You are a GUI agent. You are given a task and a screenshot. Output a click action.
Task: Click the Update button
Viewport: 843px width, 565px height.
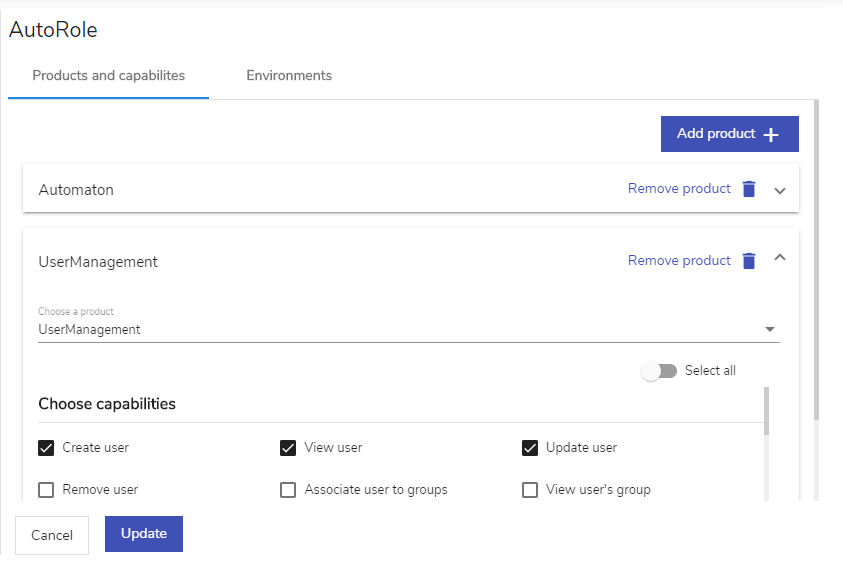[x=144, y=534]
